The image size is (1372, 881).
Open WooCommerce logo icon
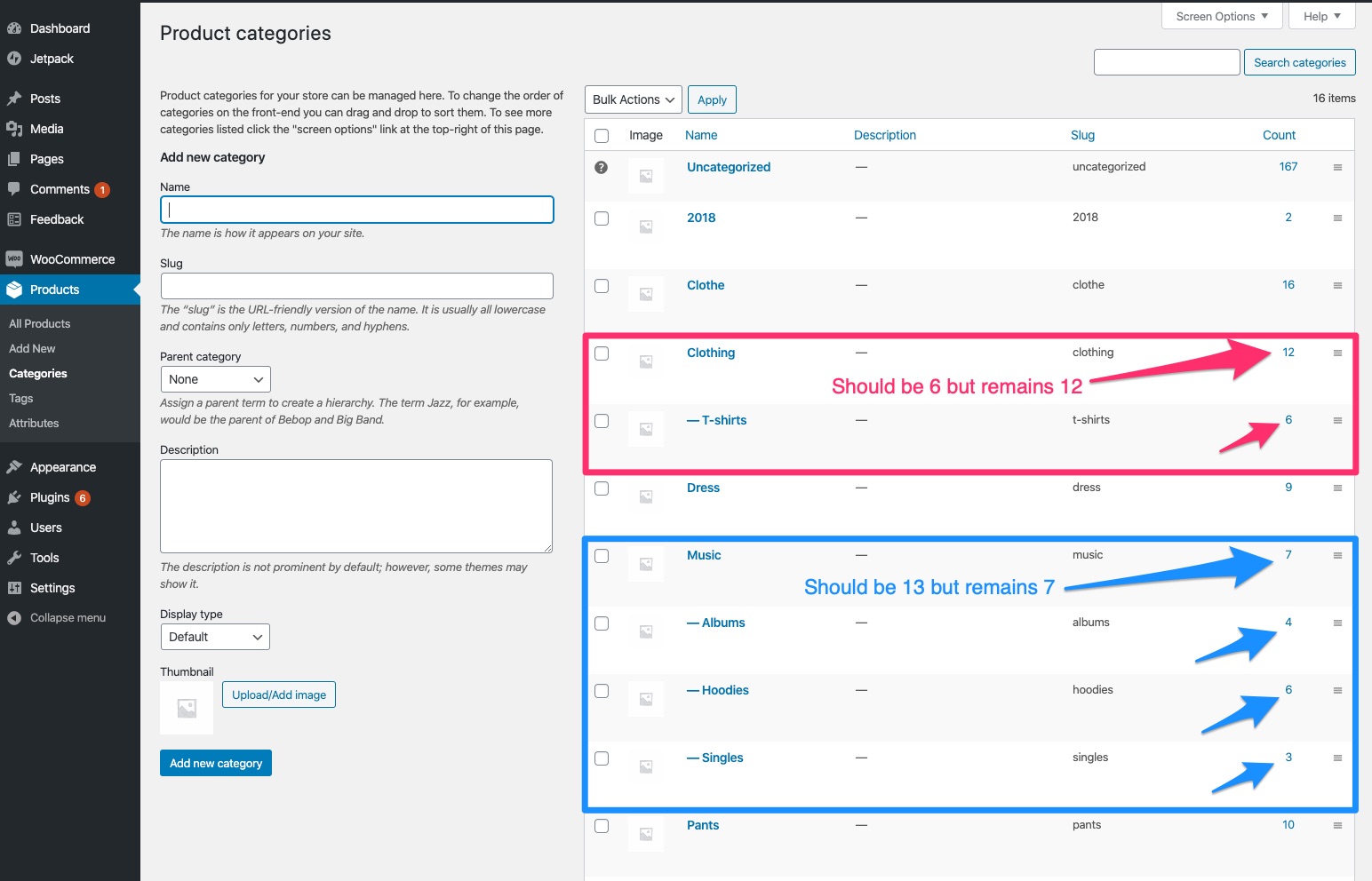pyautogui.click(x=14, y=259)
